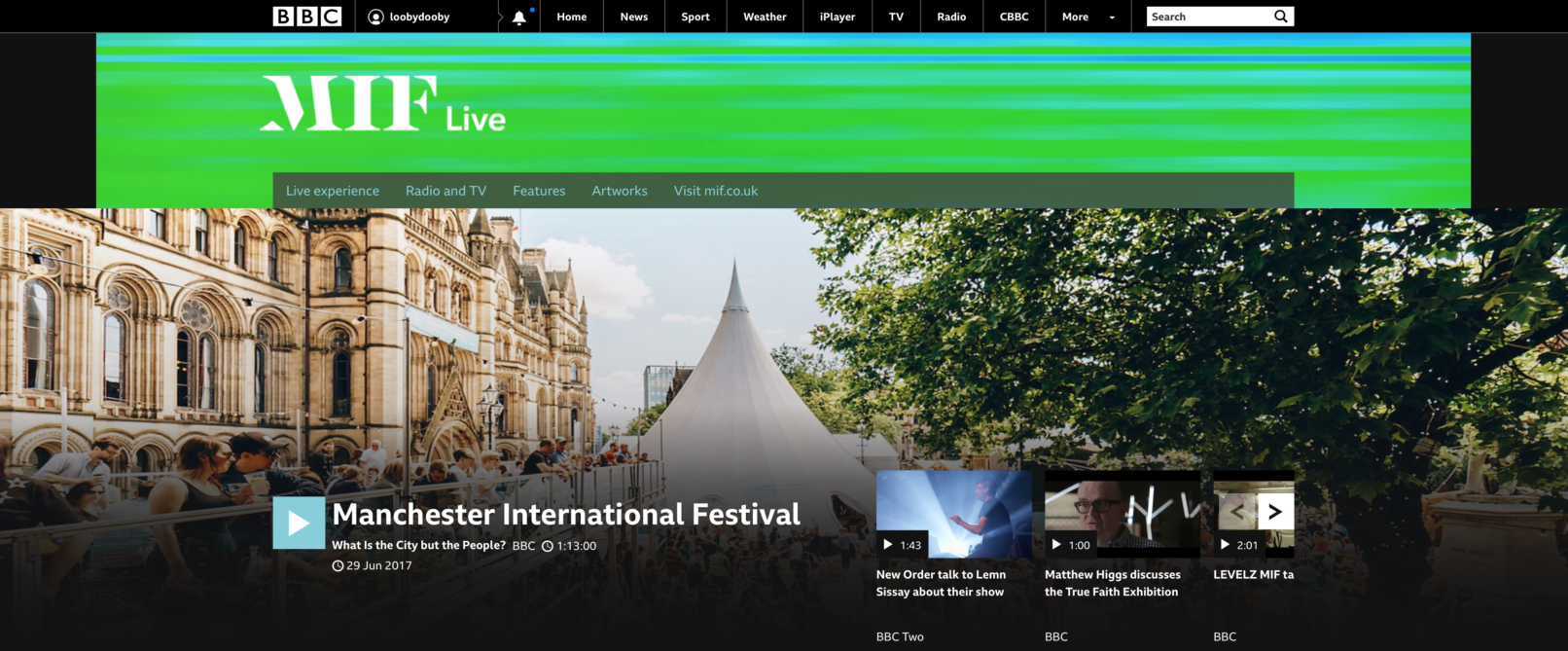Go back with carousel previous arrow
The image size is (1568, 651).
pyautogui.click(x=1237, y=512)
